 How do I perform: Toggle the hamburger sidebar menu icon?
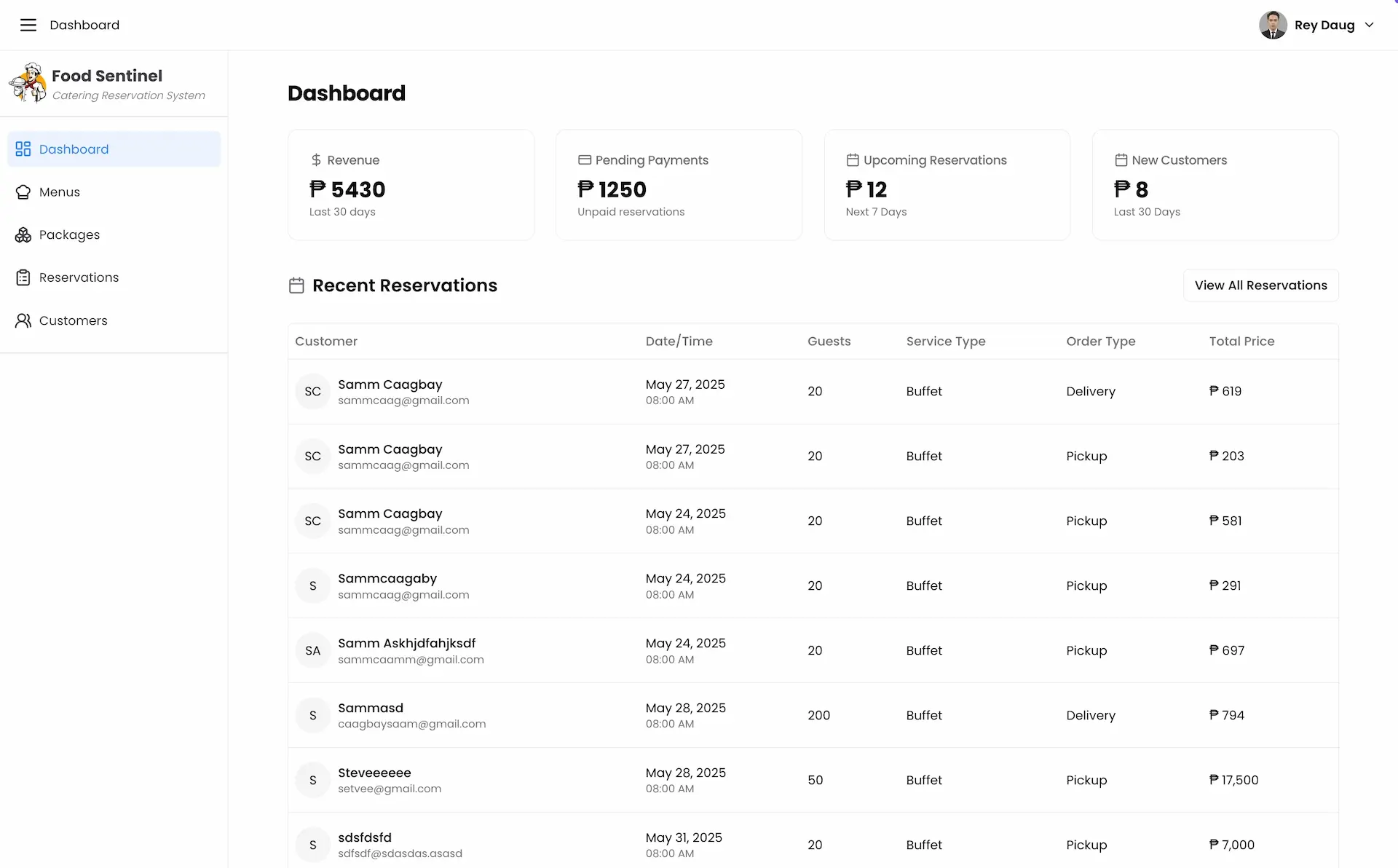pos(28,25)
